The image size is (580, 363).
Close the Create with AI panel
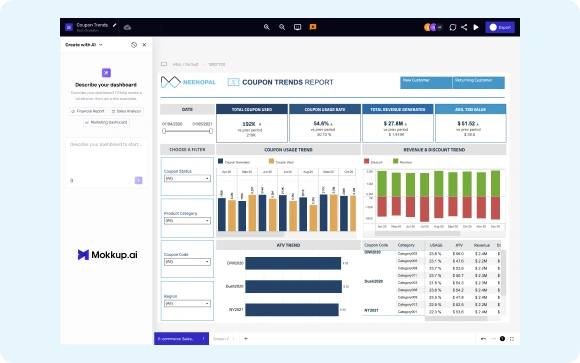click(144, 45)
